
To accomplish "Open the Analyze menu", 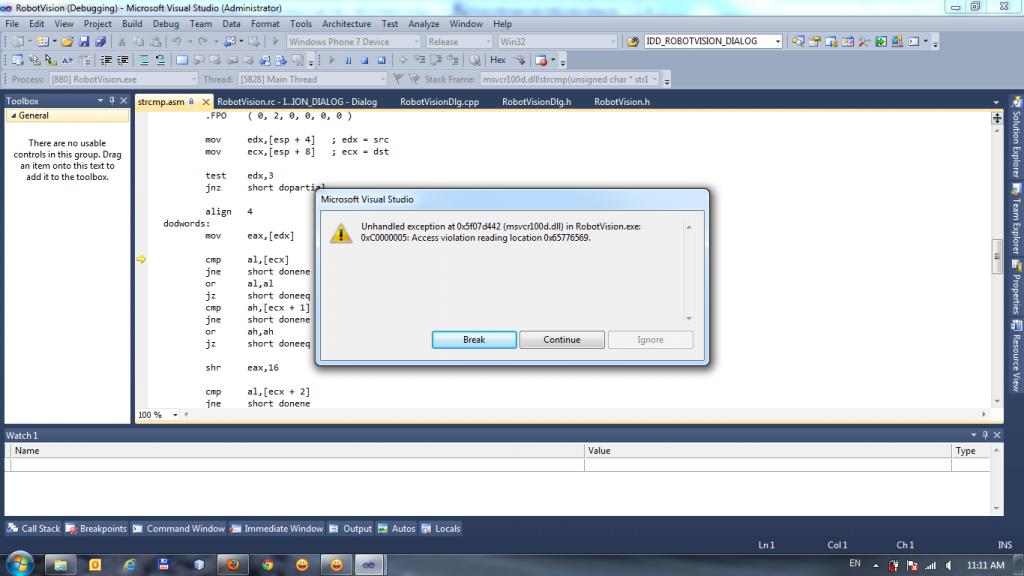I will [x=424, y=24].
